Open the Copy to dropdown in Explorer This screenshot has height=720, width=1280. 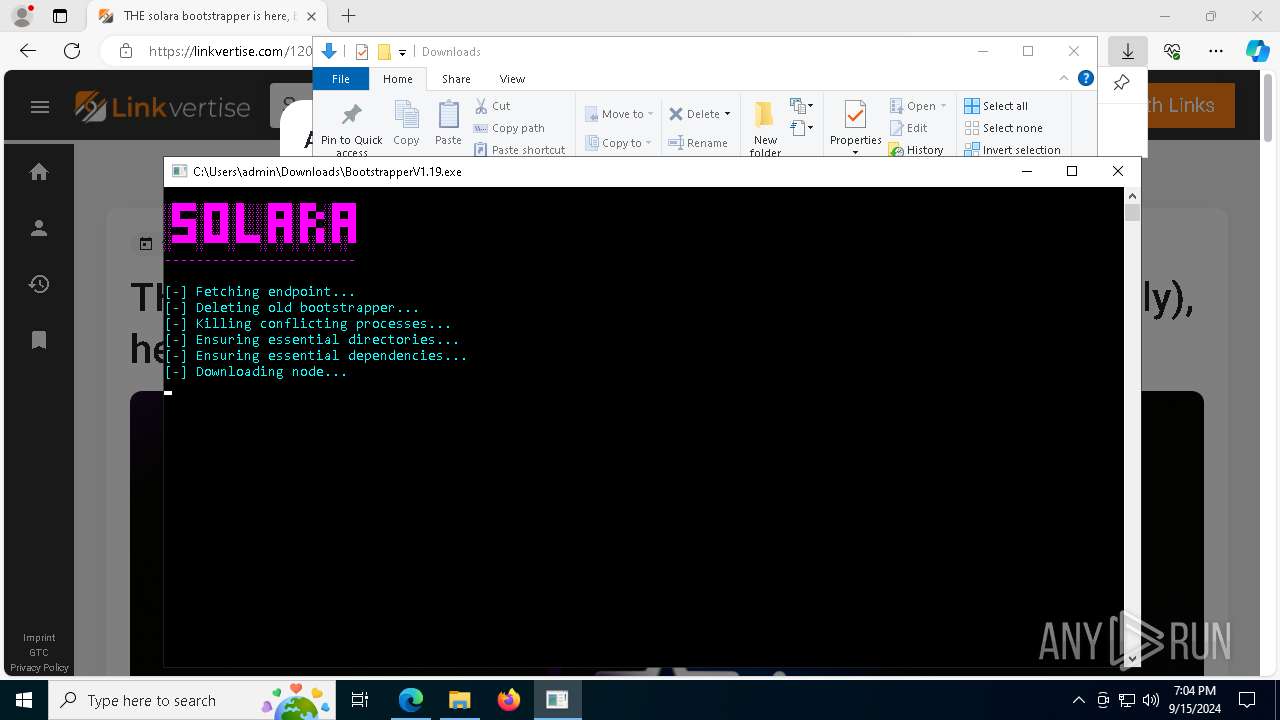tap(619, 143)
